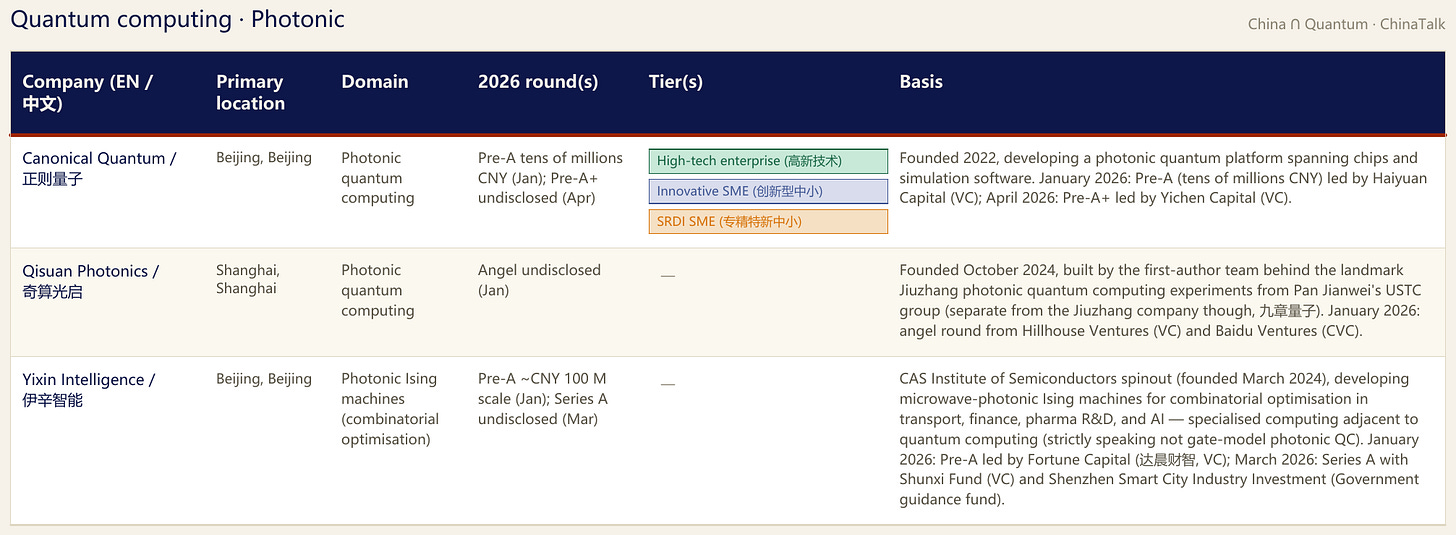
Task: Select the Yixin Intelligence basis description text
Action: pyautogui.click(x=1159, y=439)
